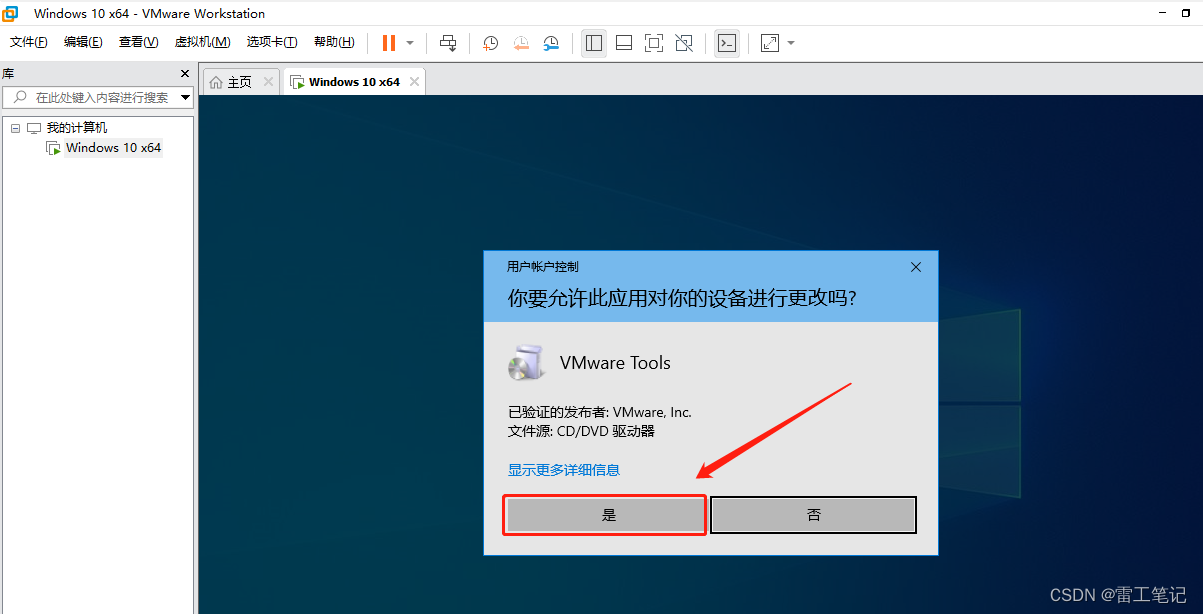Screen dimensions: 1203x614
Task: Open the 文件(F) menu
Action: pos(29,42)
